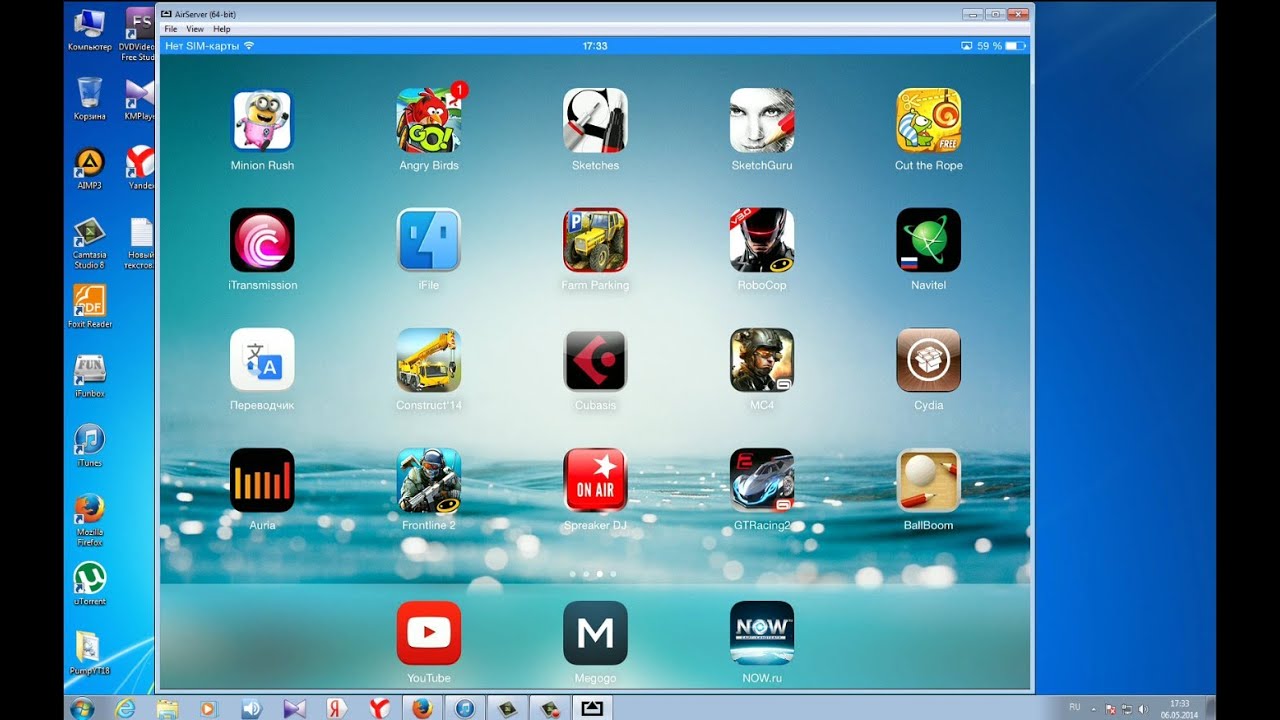Launch the RoboCop game
This screenshot has height=720, width=1280.
[x=762, y=240]
